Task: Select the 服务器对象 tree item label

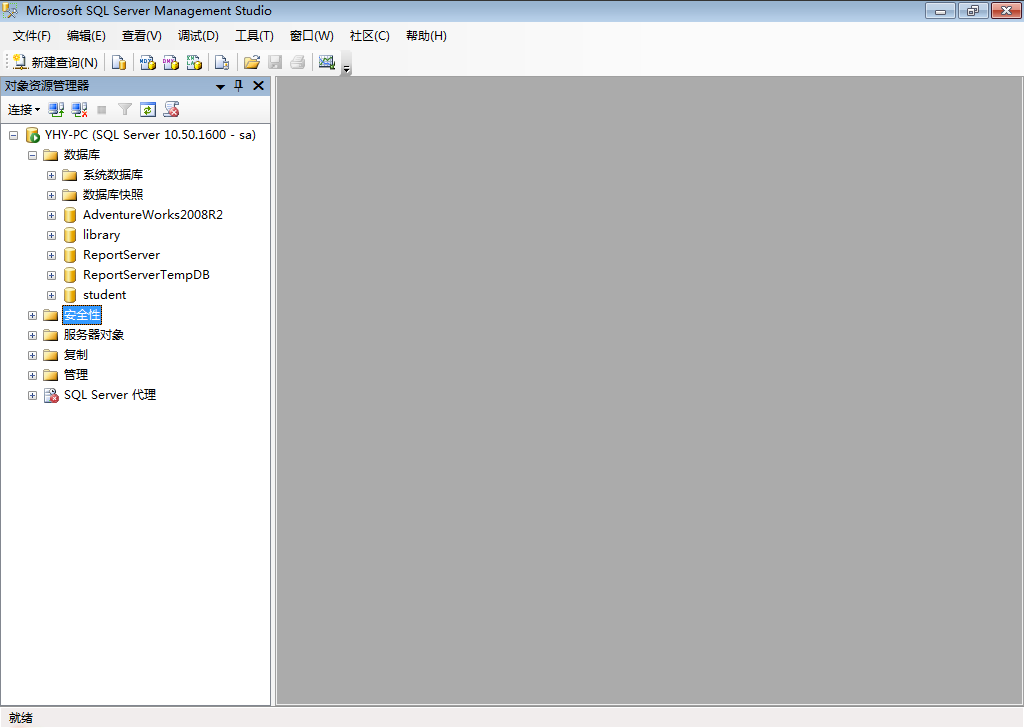Action: click(93, 335)
